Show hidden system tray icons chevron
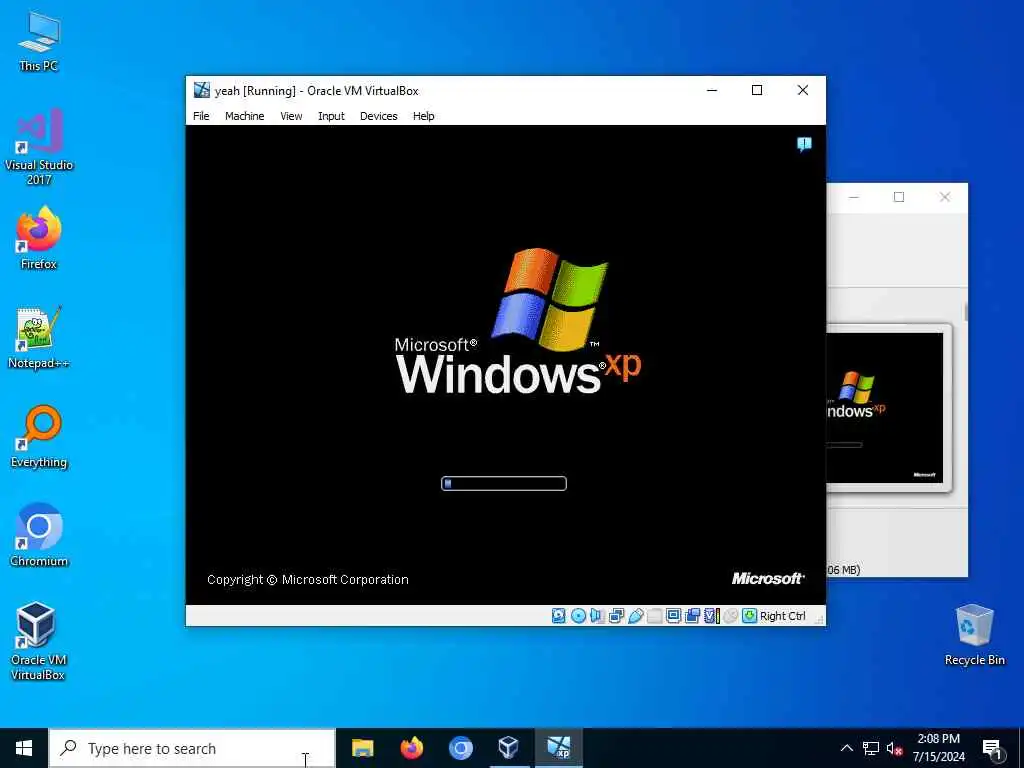The width and height of the screenshot is (1024, 768). pyautogui.click(x=846, y=748)
